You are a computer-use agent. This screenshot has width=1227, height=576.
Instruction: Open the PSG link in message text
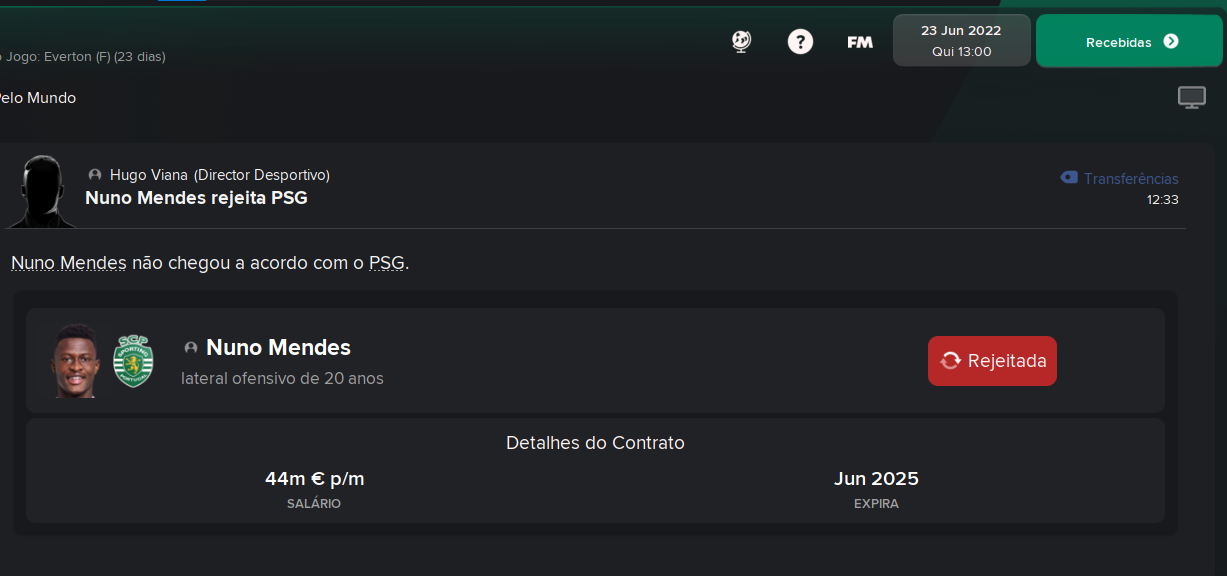click(x=387, y=263)
